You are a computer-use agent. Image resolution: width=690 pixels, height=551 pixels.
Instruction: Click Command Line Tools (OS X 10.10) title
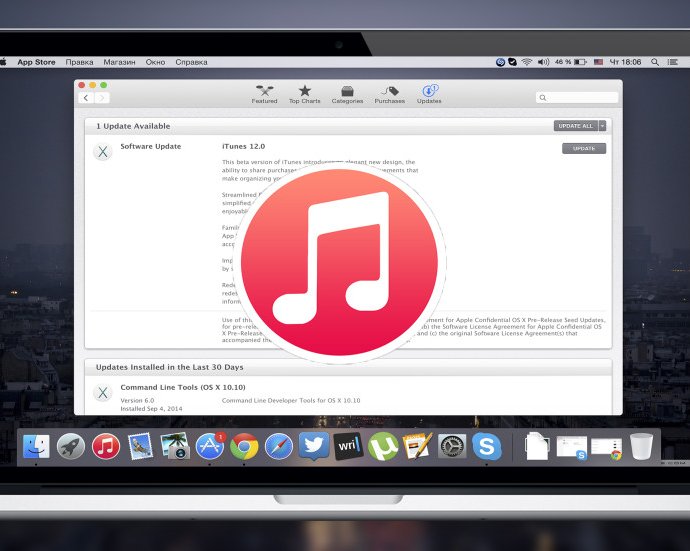(183, 387)
